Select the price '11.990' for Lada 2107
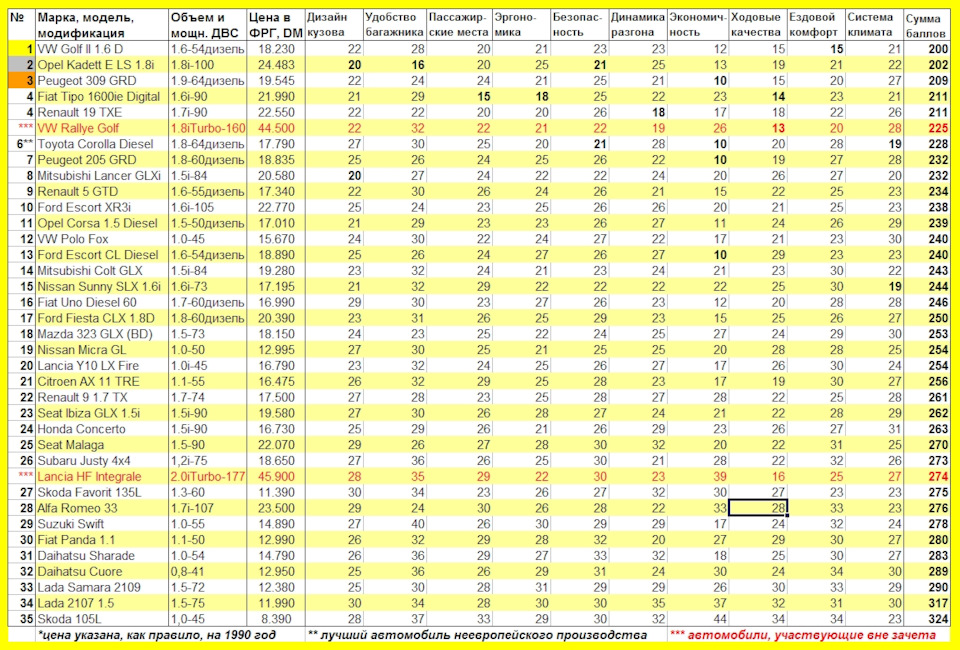 [276, 603]
